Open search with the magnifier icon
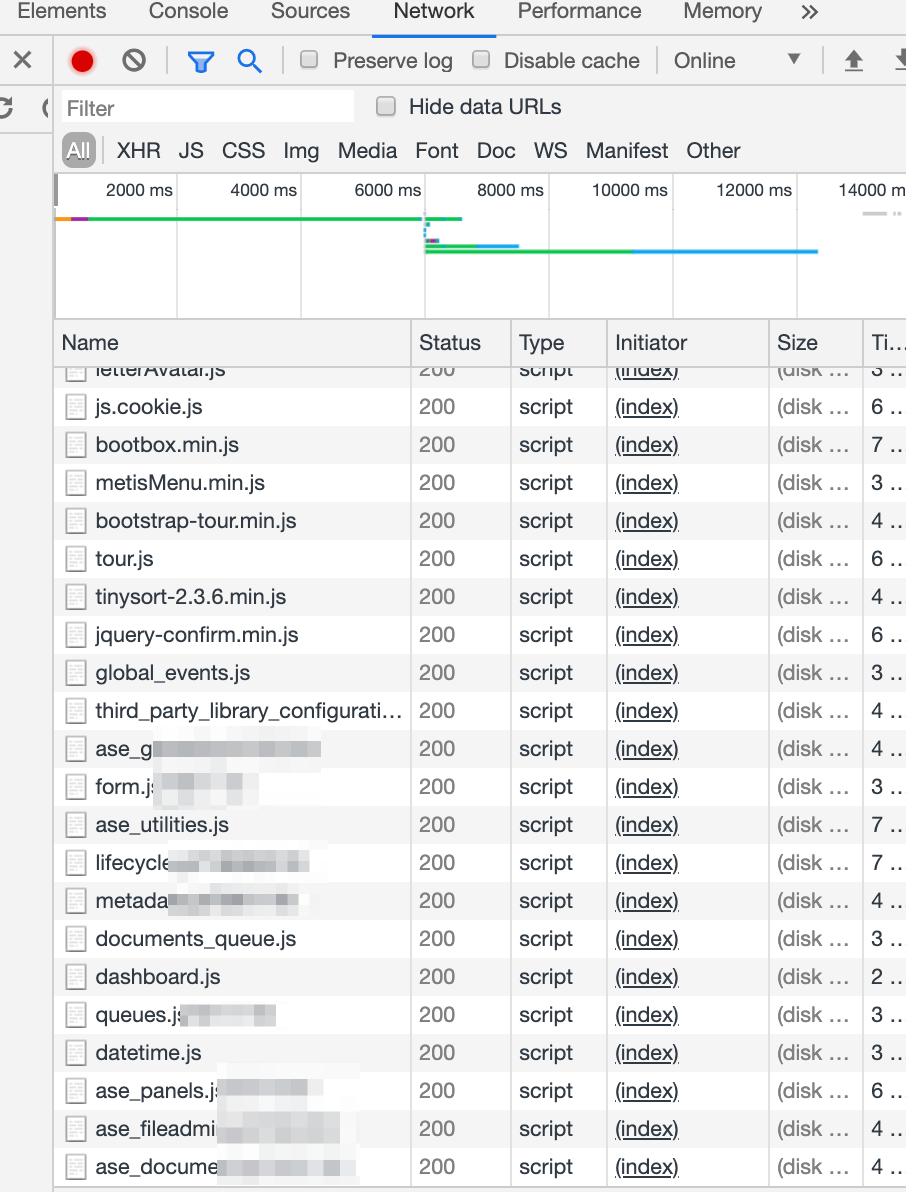The width and height of the screenshot is (906, 1192). 249,61
